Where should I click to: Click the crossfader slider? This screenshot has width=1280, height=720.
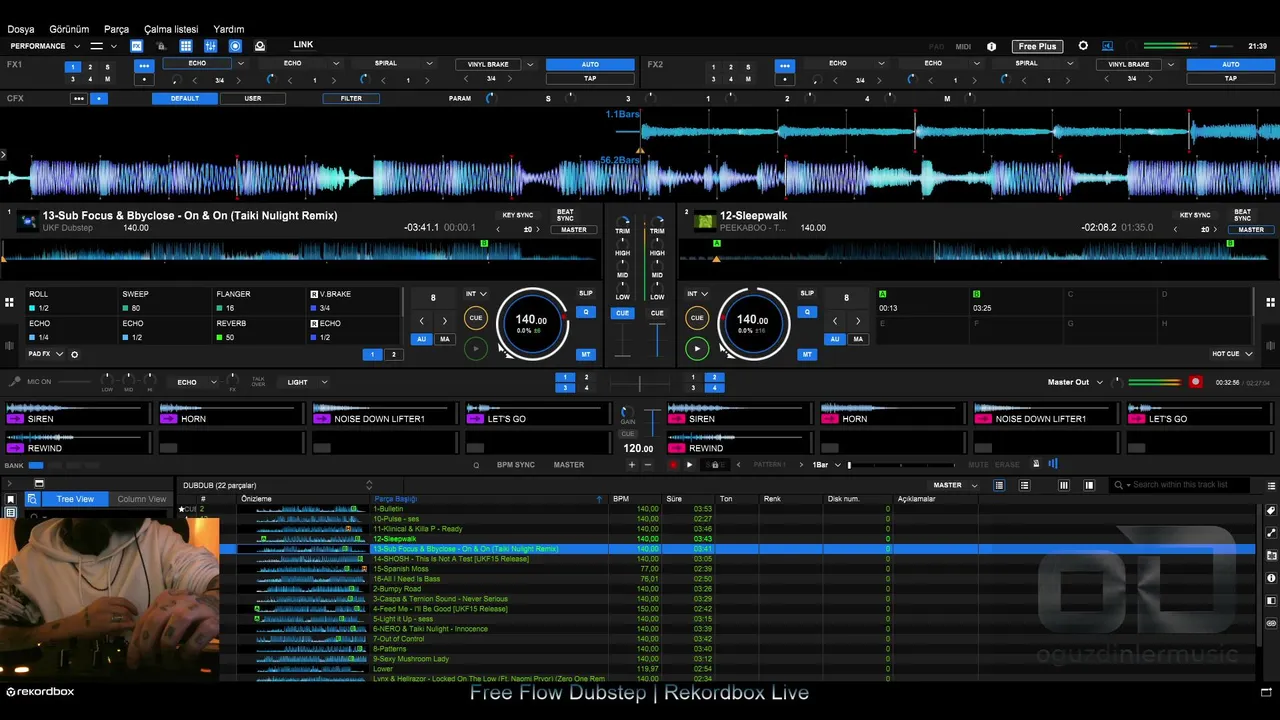[x=640, y=383]
